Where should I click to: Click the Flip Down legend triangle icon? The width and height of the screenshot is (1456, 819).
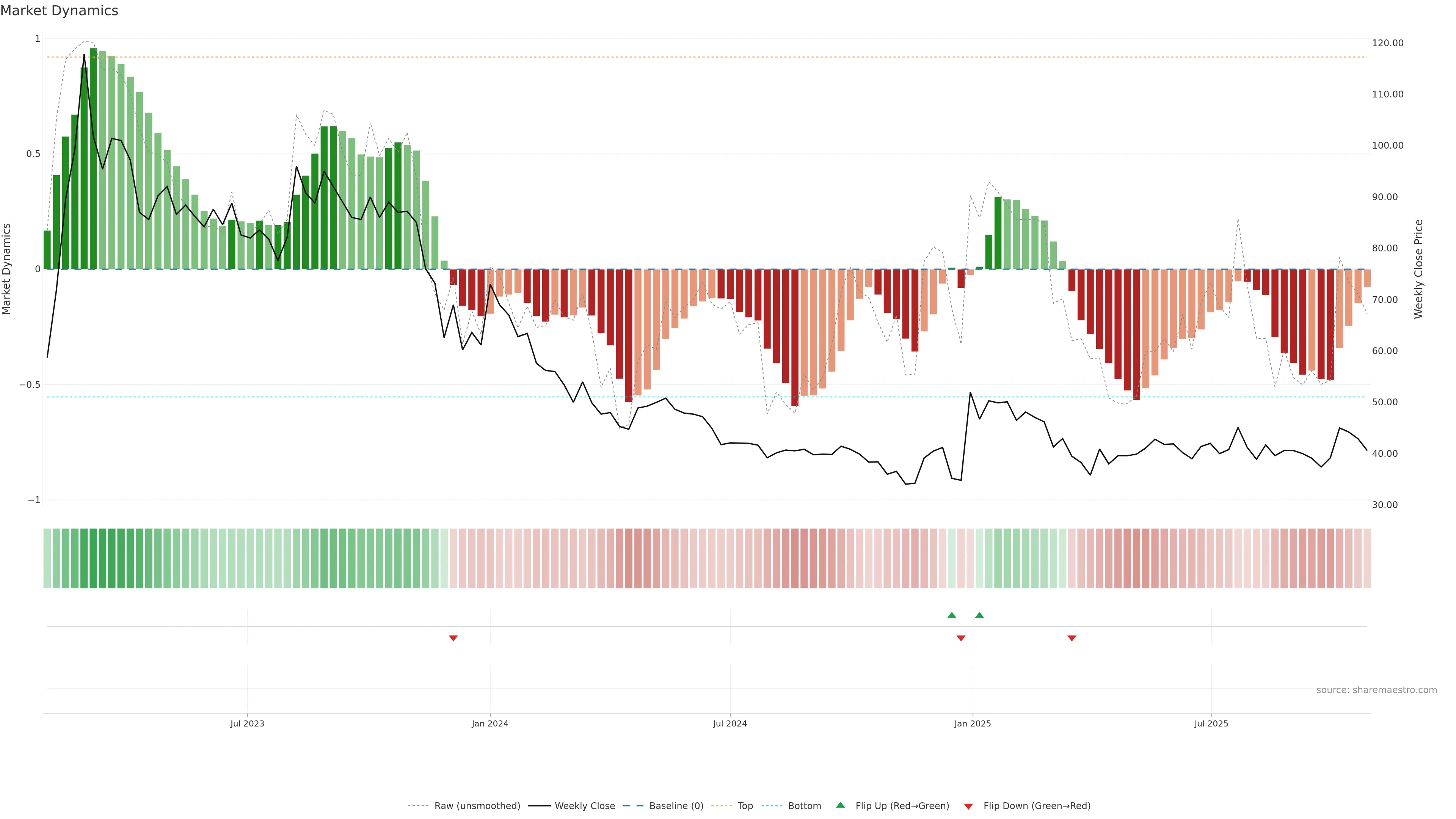pyautogui.click(x=968, y=806)
